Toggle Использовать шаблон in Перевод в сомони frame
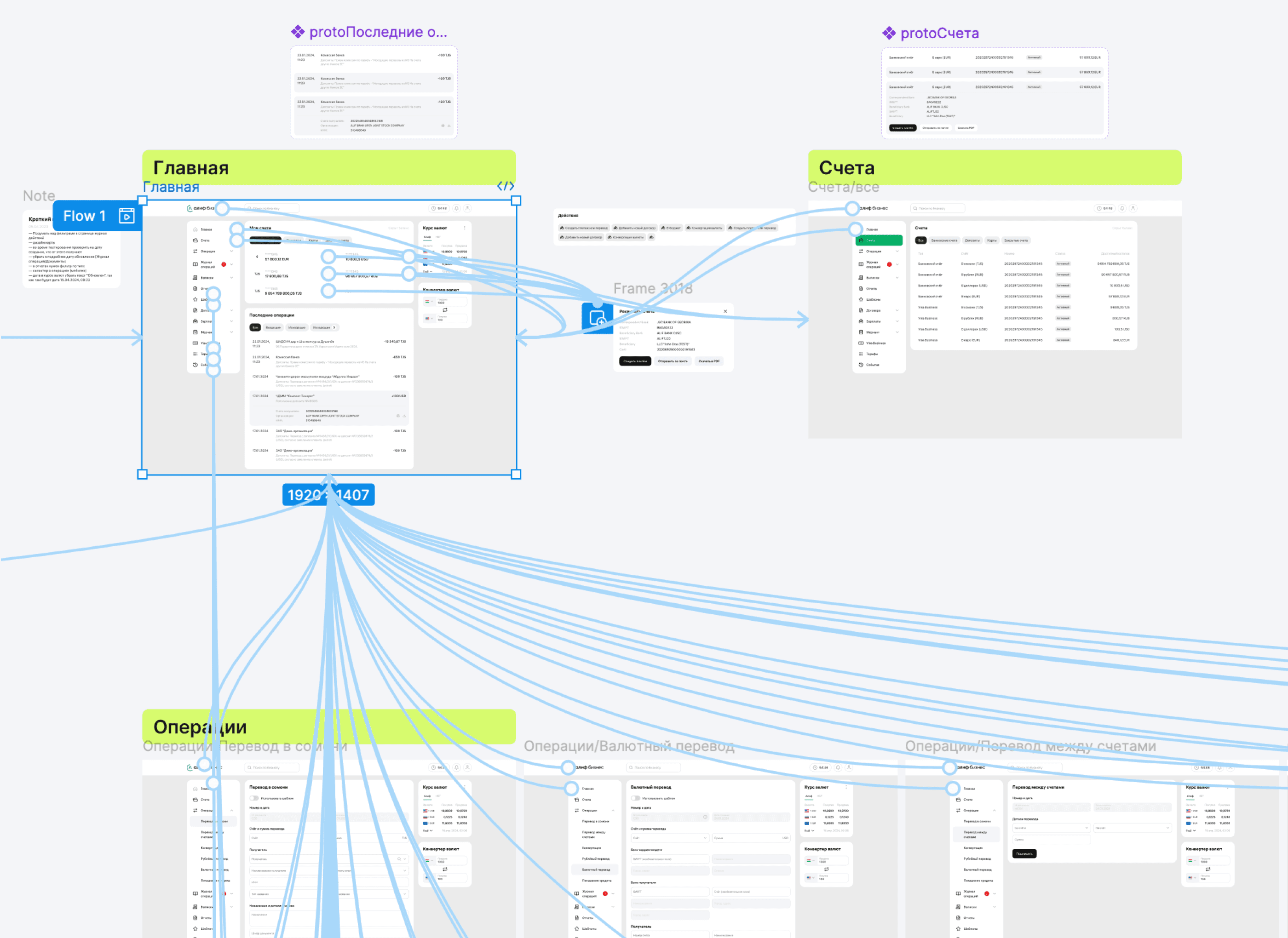The height and width of the screenshot is (938, 1288). [x=254, y=798]
